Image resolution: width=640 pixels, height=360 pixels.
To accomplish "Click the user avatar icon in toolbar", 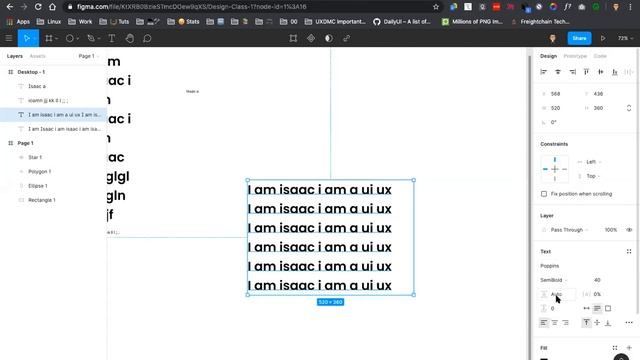I will 552,38.
